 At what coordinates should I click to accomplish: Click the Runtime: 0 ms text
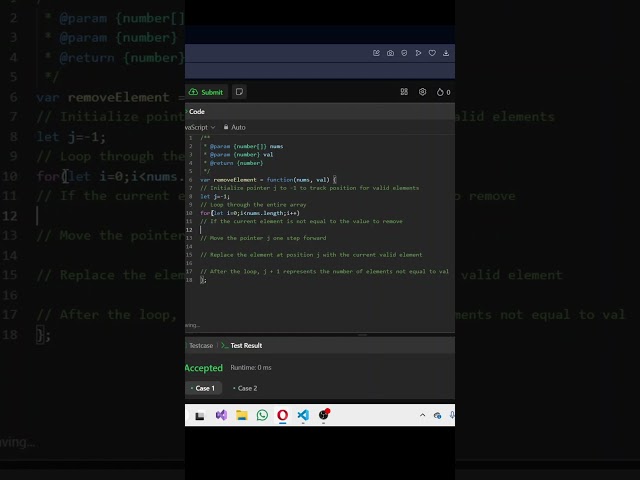(x=251, y=368)
